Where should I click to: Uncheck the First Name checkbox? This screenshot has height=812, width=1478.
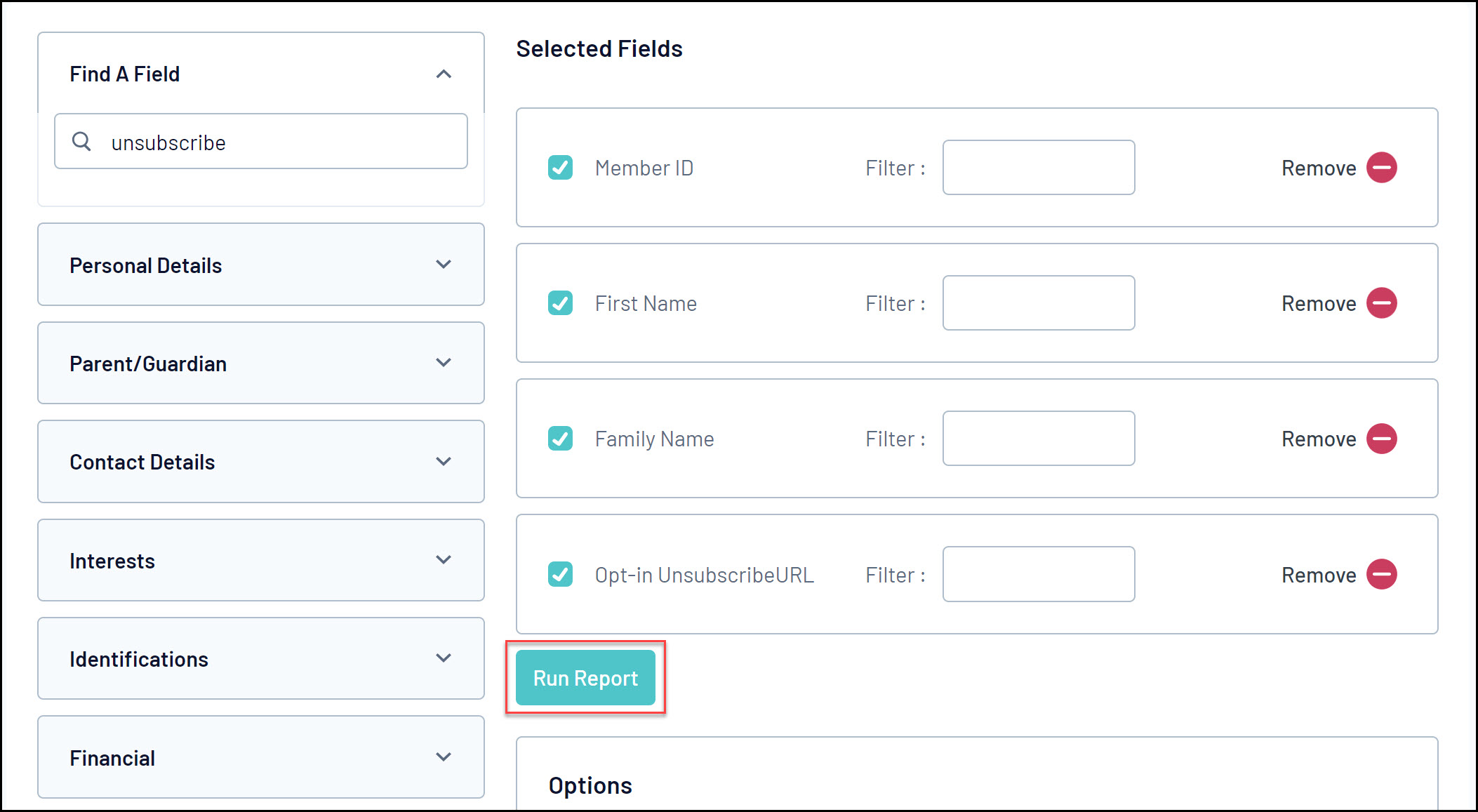[560, 303]
